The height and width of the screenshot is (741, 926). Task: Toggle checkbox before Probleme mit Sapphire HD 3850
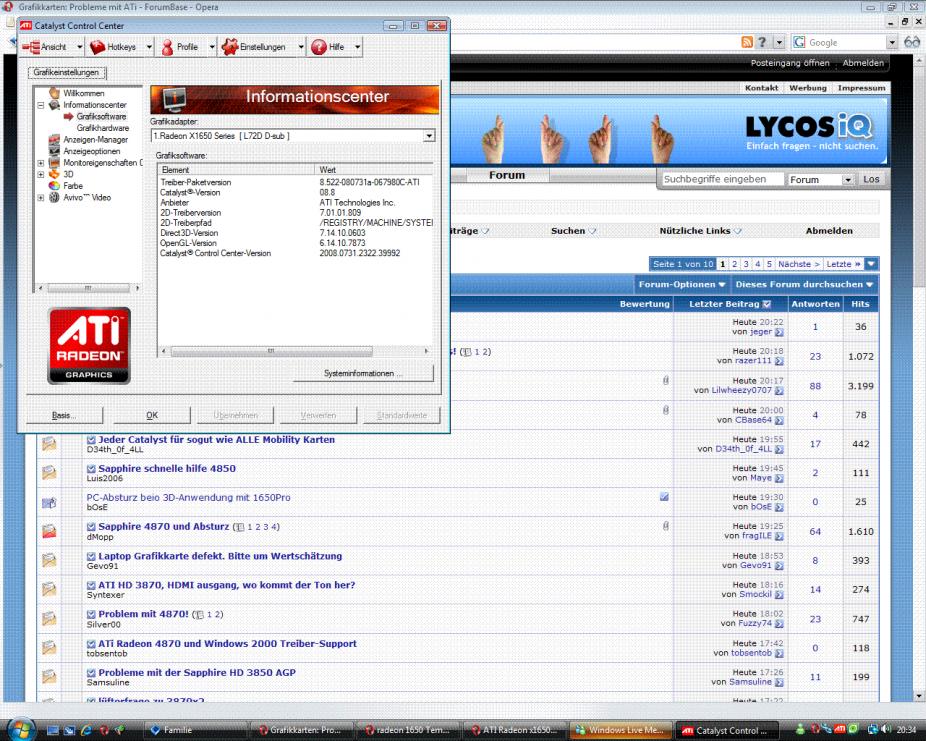pyautogui.click(x=91, y=673)
